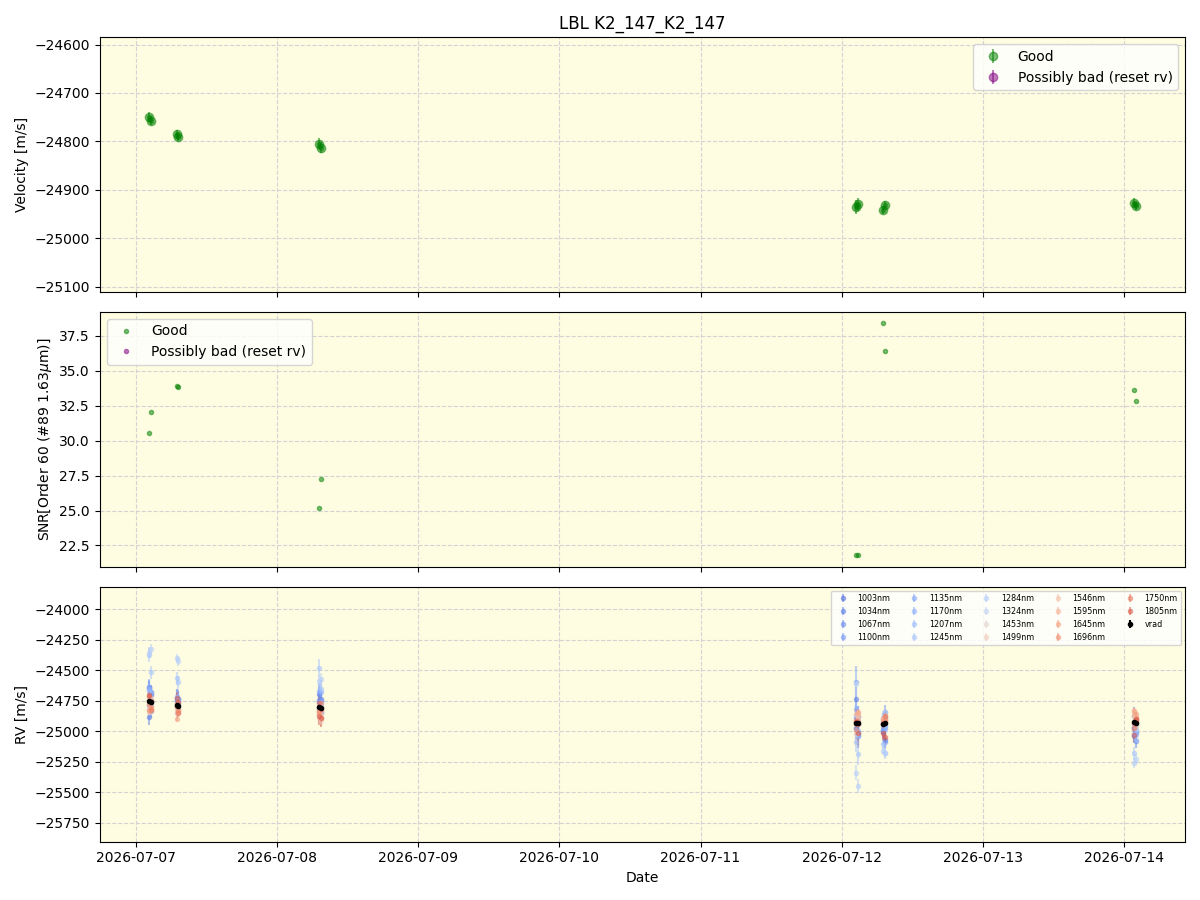Click the 2026-07-13 date tick label
Viewport: 1200px width, 900px height.
pos(983,857)
